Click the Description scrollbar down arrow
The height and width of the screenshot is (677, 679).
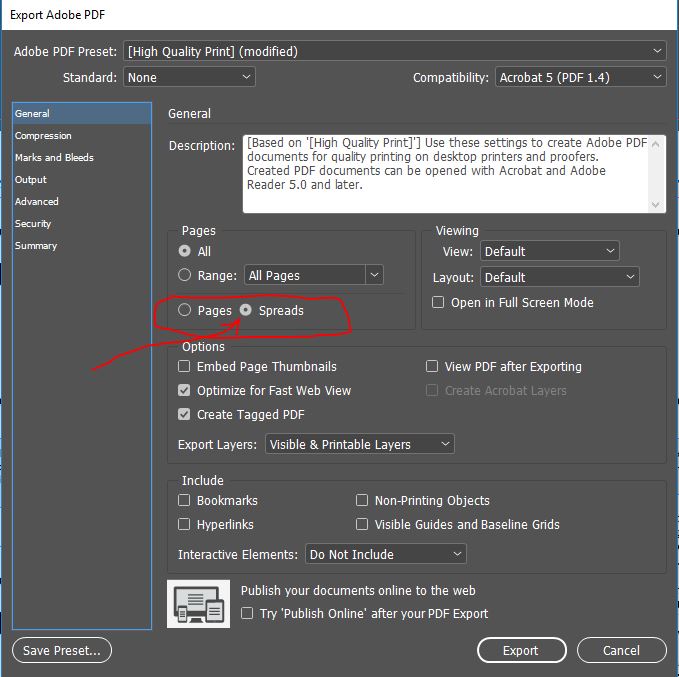[x=656, y=204]
